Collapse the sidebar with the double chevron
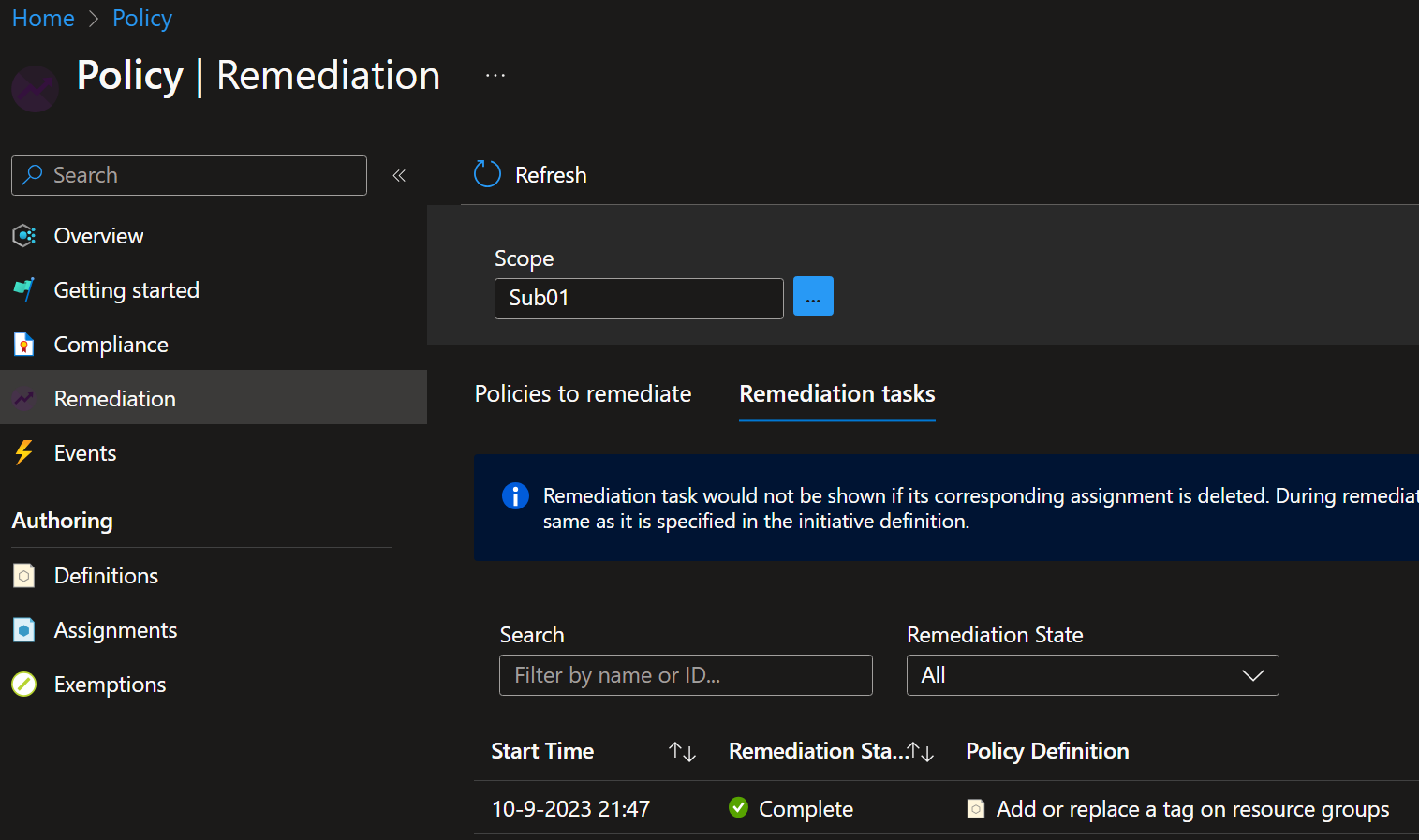Screen dimensions: 1419x840 click(399, 175)
